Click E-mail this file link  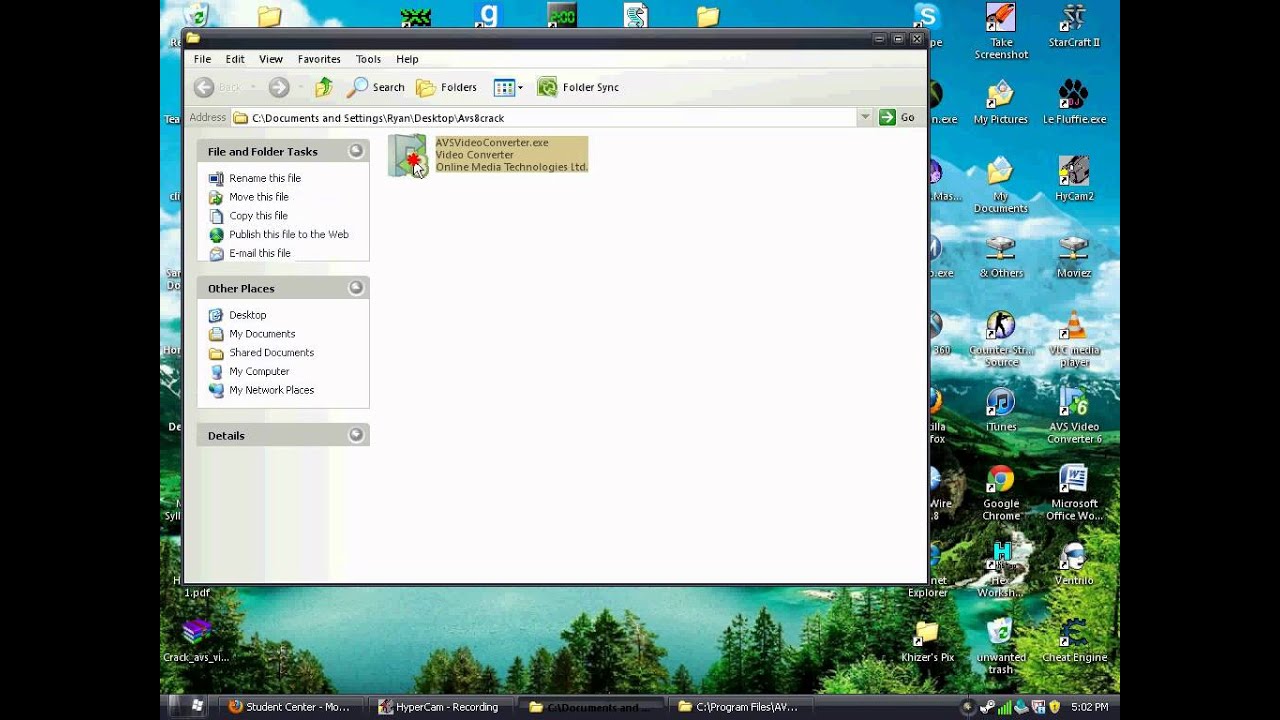click(x=260, y=253)
